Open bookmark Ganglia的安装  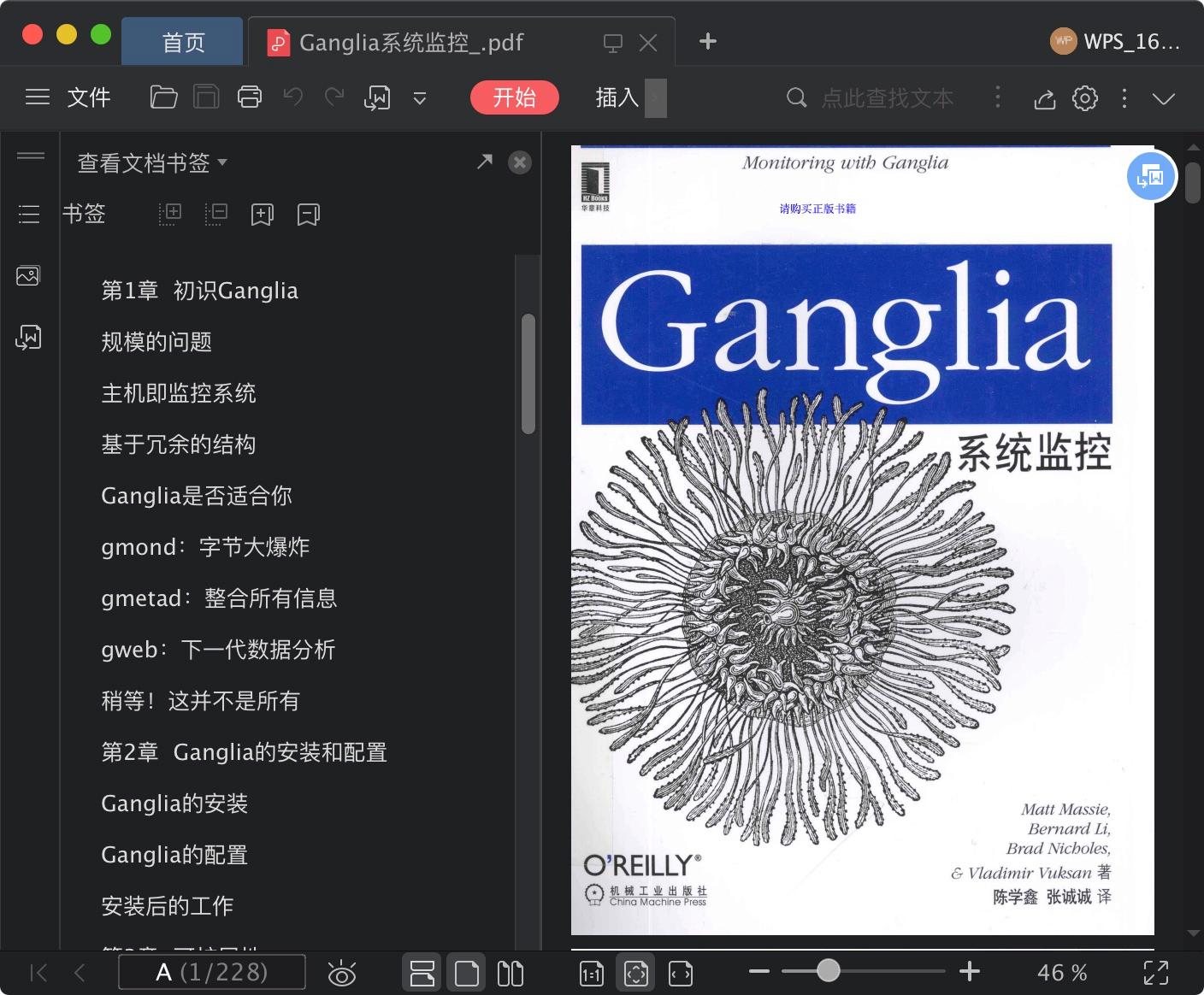[174, 804]
